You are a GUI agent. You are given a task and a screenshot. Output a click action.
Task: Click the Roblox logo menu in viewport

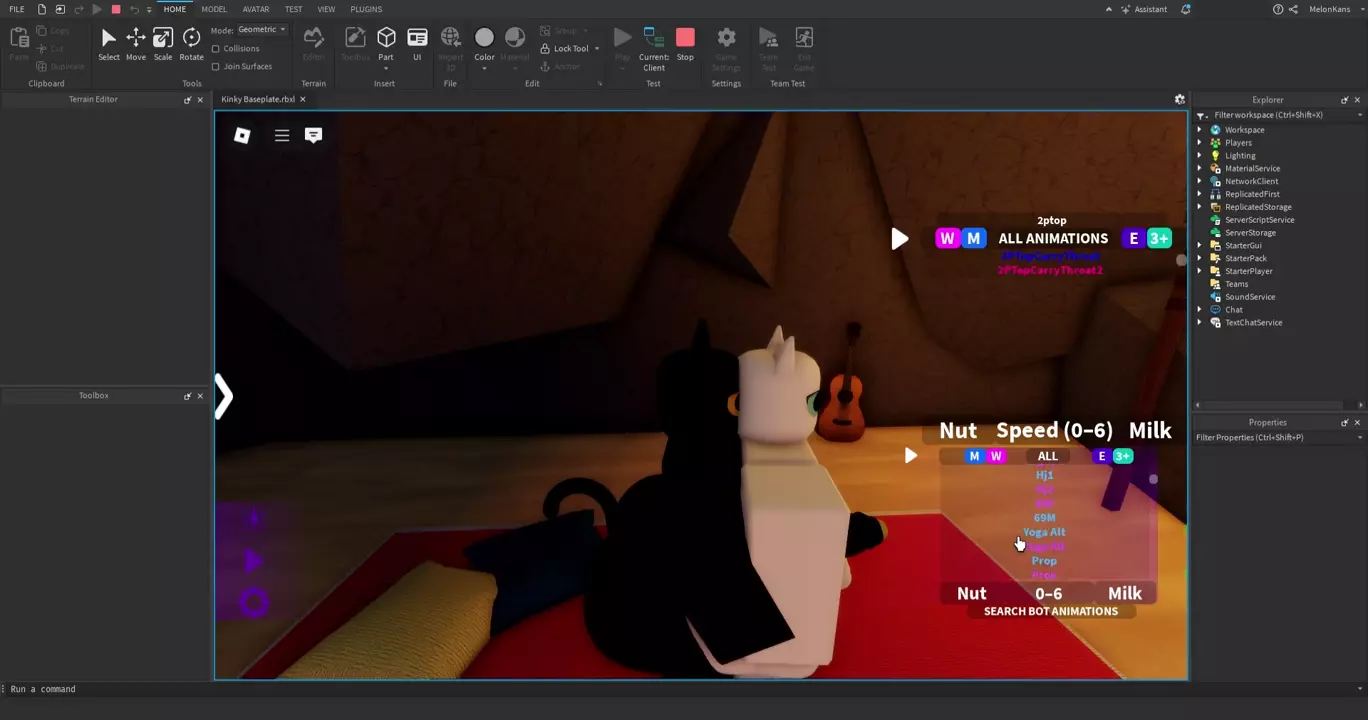pyautogui.click(x=242, y=135)
